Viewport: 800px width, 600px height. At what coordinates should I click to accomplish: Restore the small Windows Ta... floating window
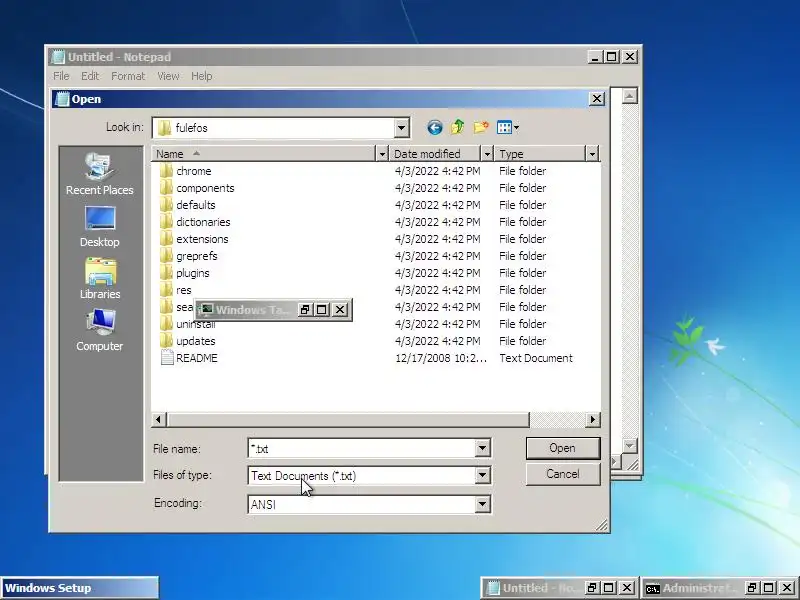pyautogui.click(x=305, y=310)
